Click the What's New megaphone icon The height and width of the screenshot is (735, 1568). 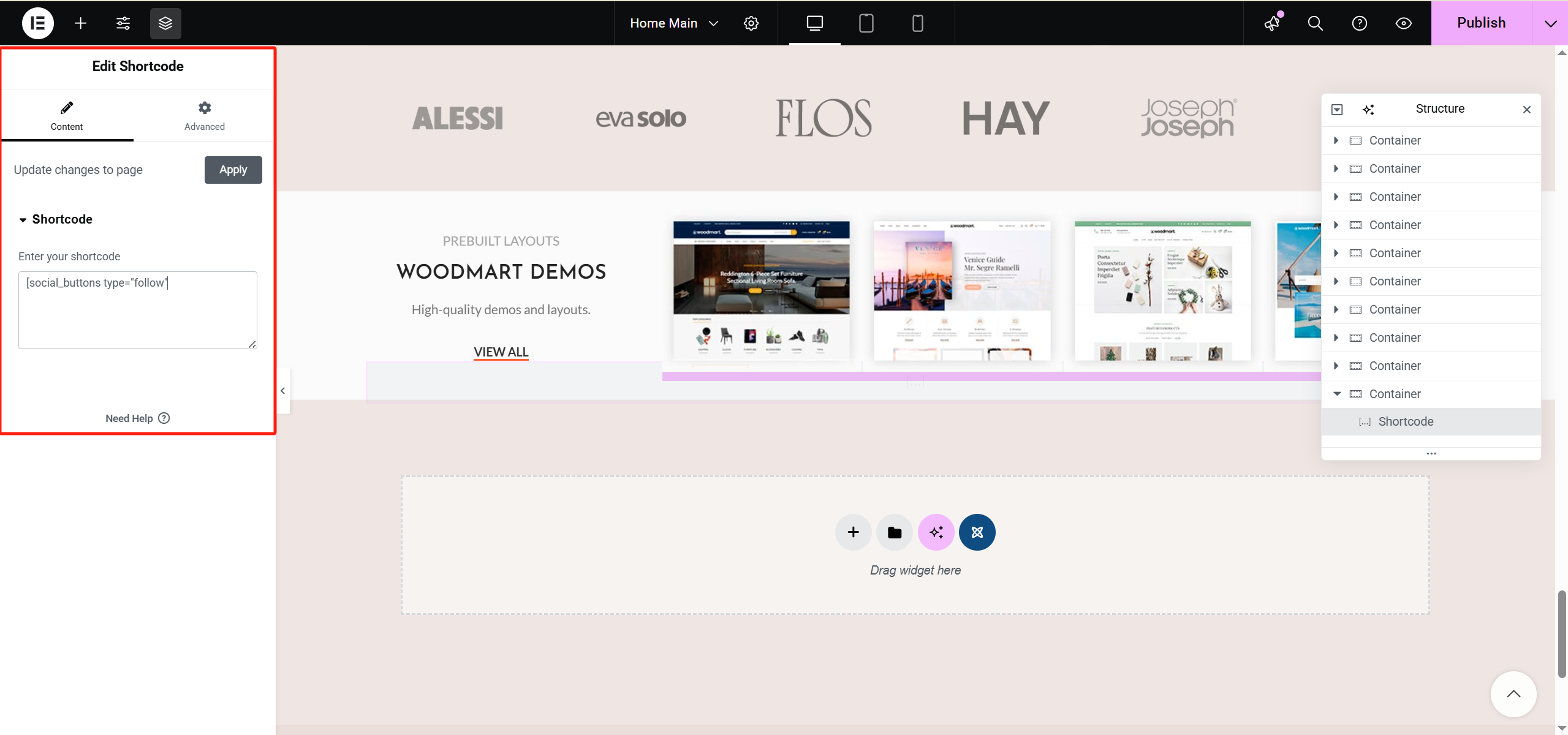1272,23
